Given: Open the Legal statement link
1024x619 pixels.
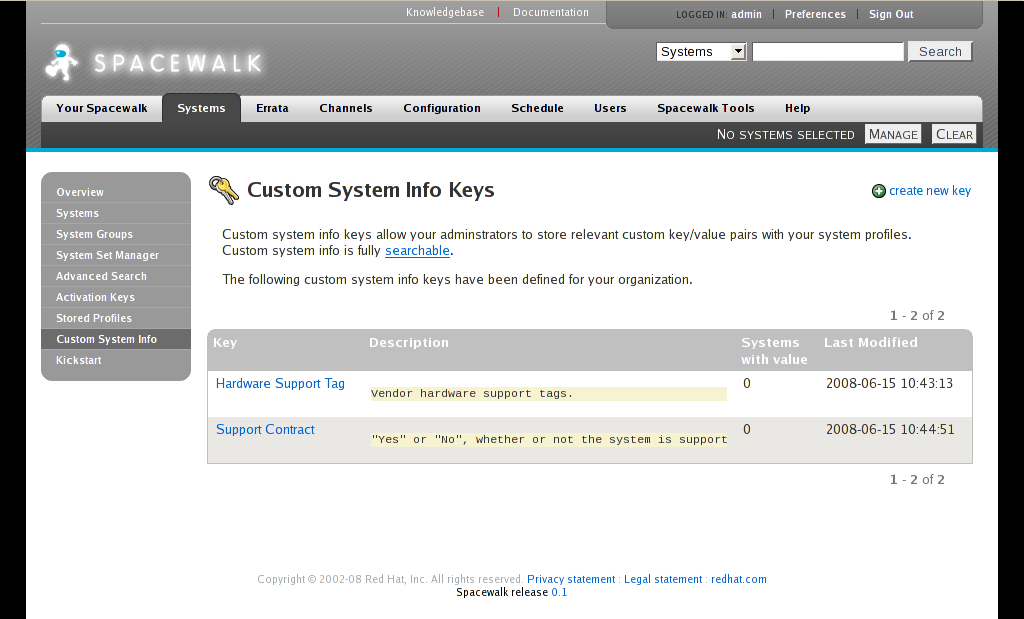Looking at the screenshot, I should tap(663, 579).
